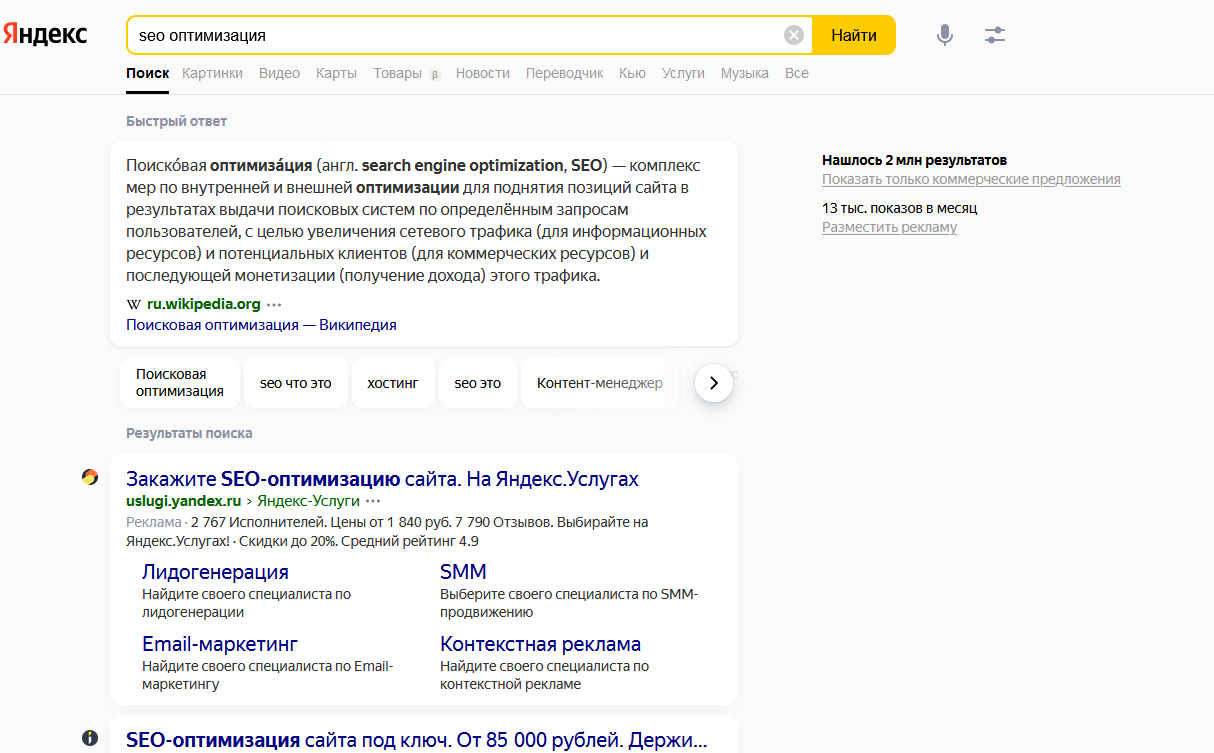The width and height of the screenshot is (1214, 753).
Task: Click the Yandex logo
Action: (45, 34)
